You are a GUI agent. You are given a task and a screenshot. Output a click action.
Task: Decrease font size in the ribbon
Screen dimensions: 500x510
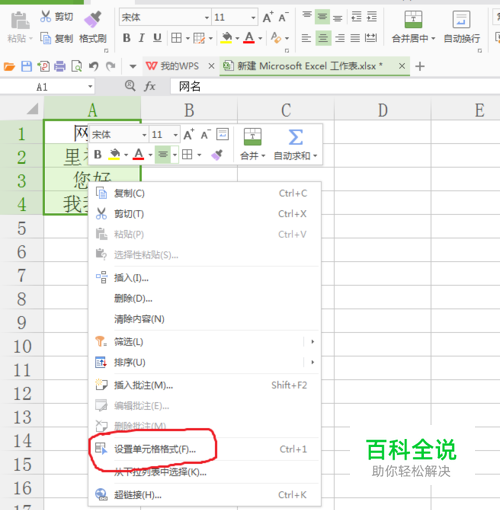[x=283, y=17]
